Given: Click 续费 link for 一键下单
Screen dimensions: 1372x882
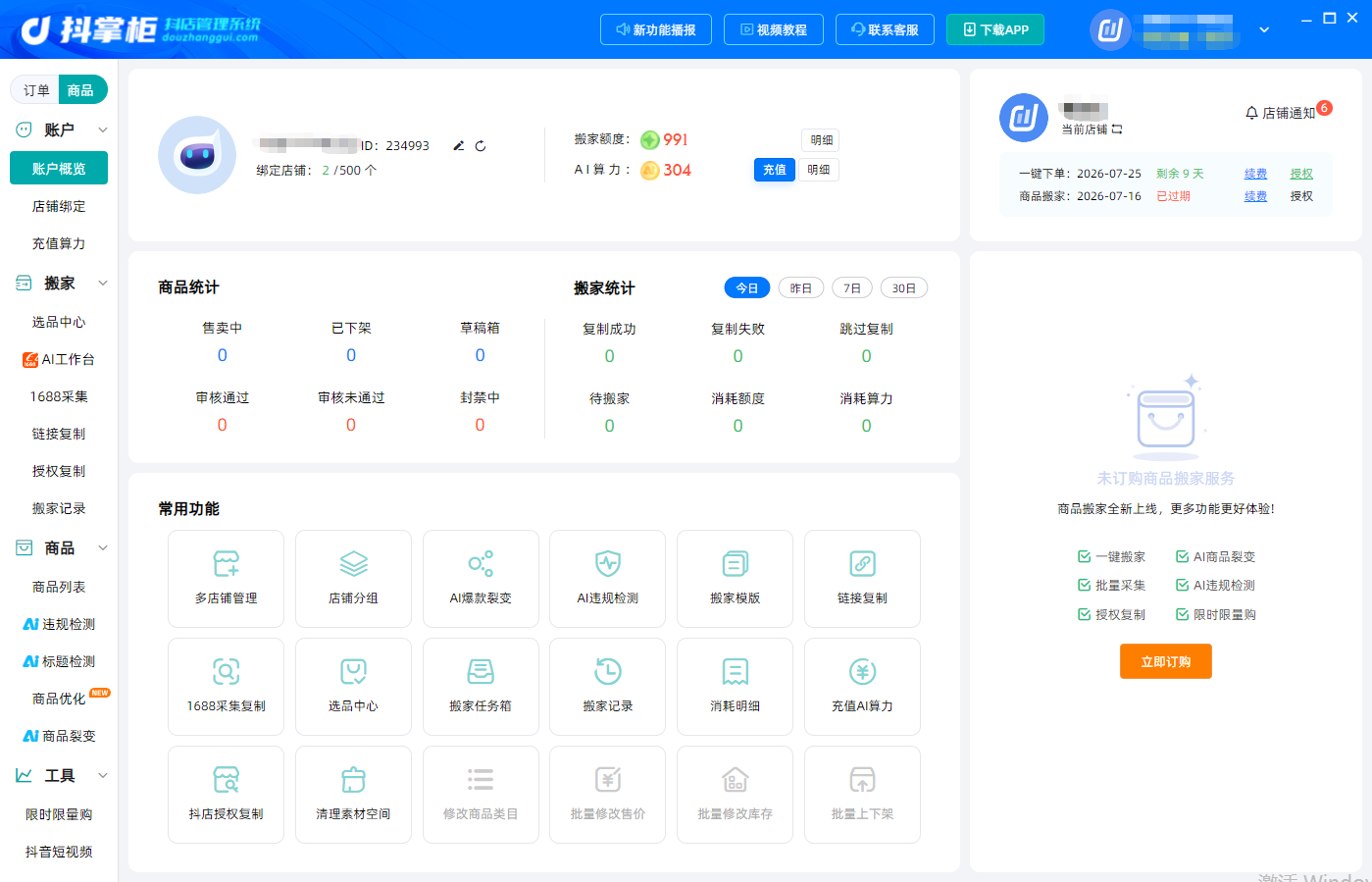Looking at the screenshot, I should coord(1255,174).
